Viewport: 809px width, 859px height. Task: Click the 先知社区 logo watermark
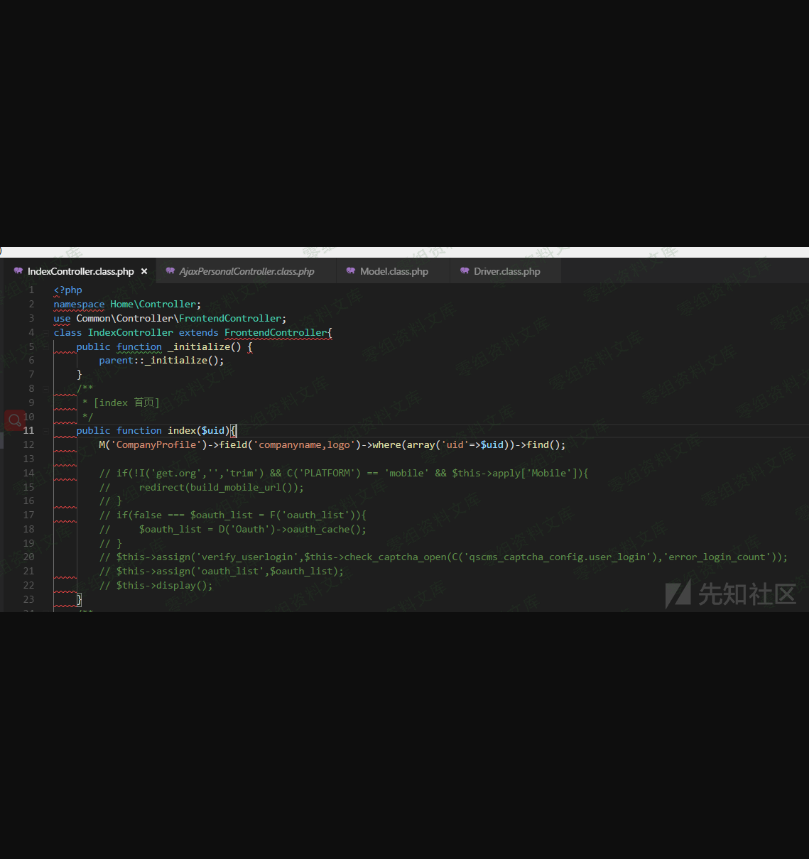(x=731, y=594)
